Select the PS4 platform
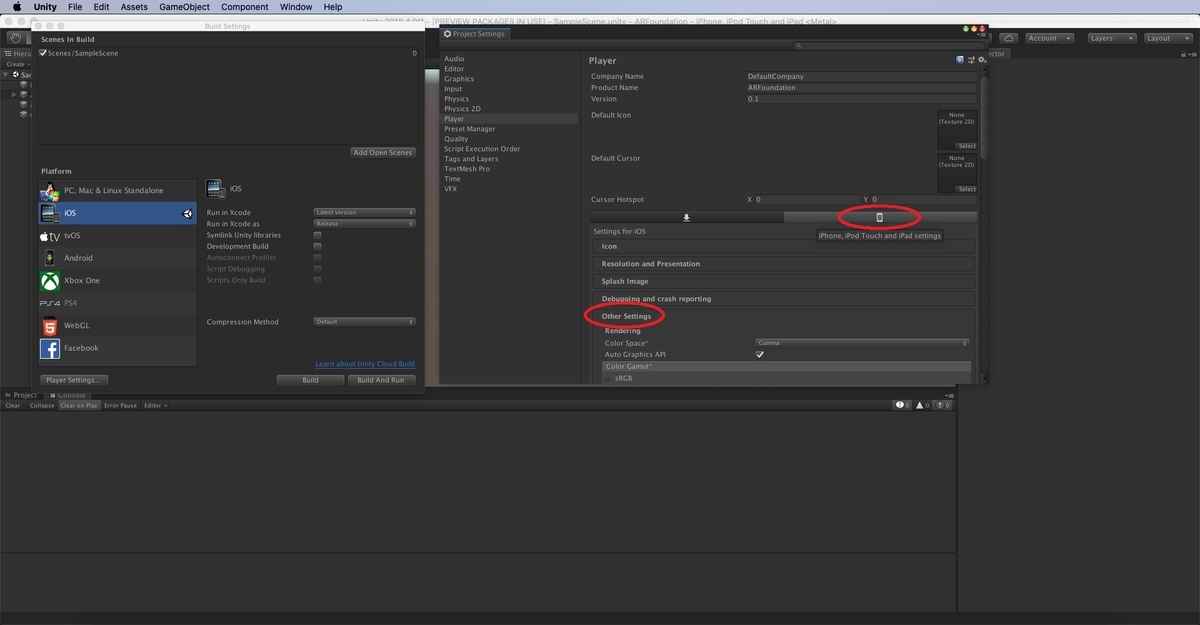 (117, 303)
